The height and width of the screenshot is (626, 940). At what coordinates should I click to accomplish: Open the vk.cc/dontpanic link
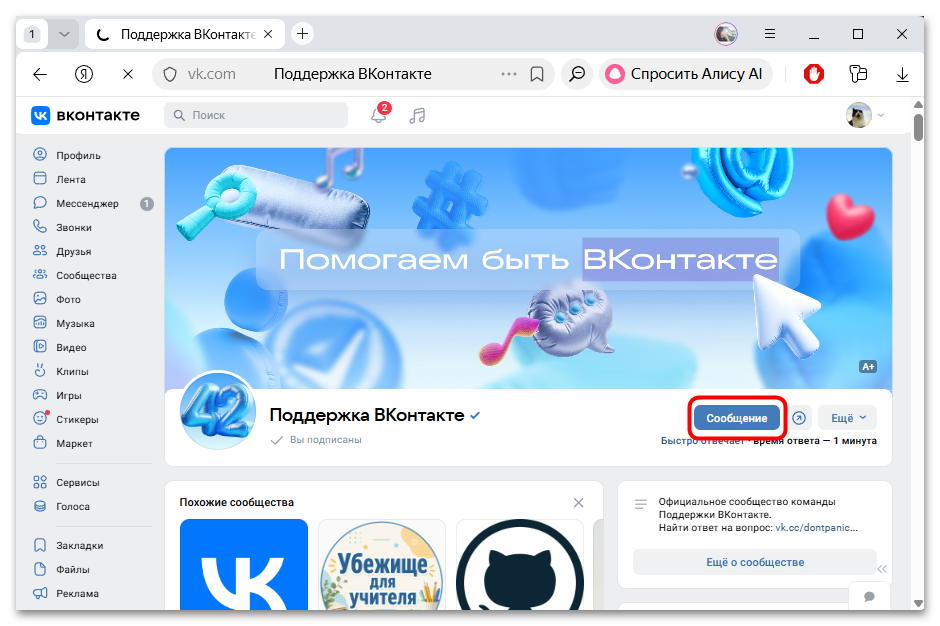pos(817,528)
